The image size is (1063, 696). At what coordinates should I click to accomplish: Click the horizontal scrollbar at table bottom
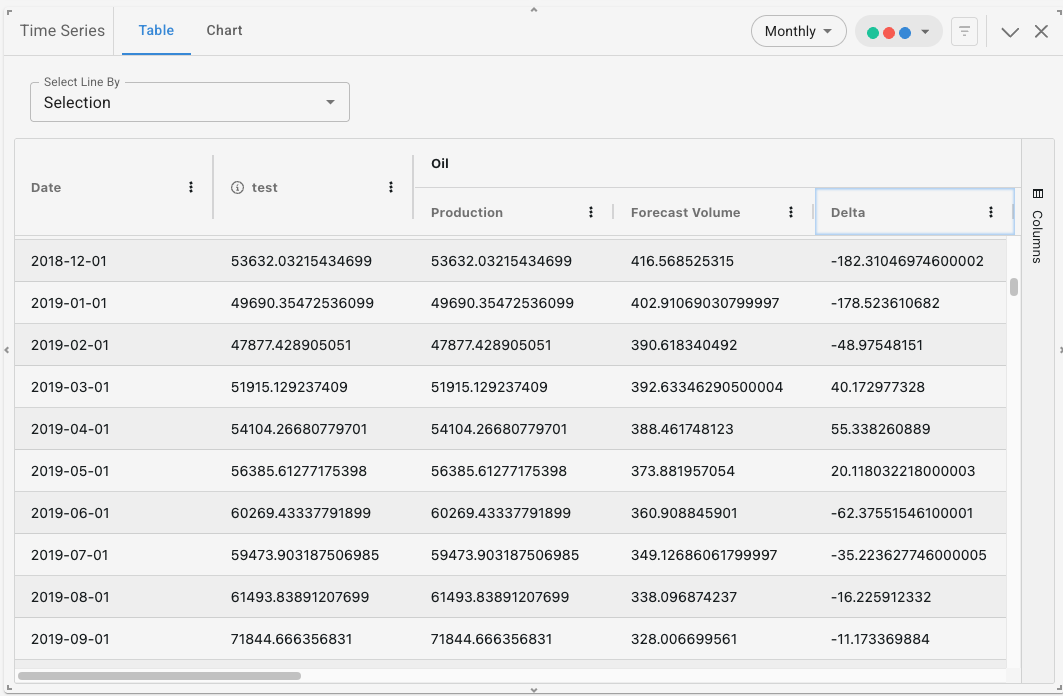160,676
